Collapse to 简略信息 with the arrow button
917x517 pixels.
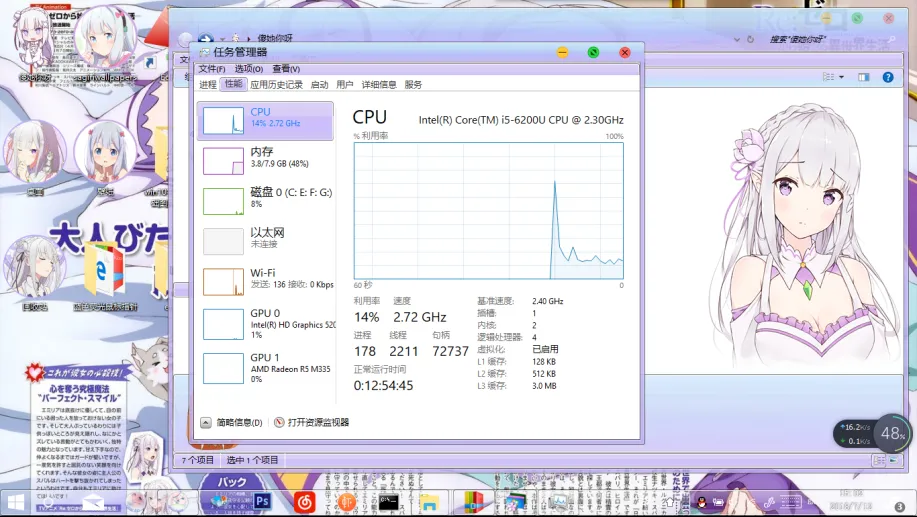pos(206,423)
